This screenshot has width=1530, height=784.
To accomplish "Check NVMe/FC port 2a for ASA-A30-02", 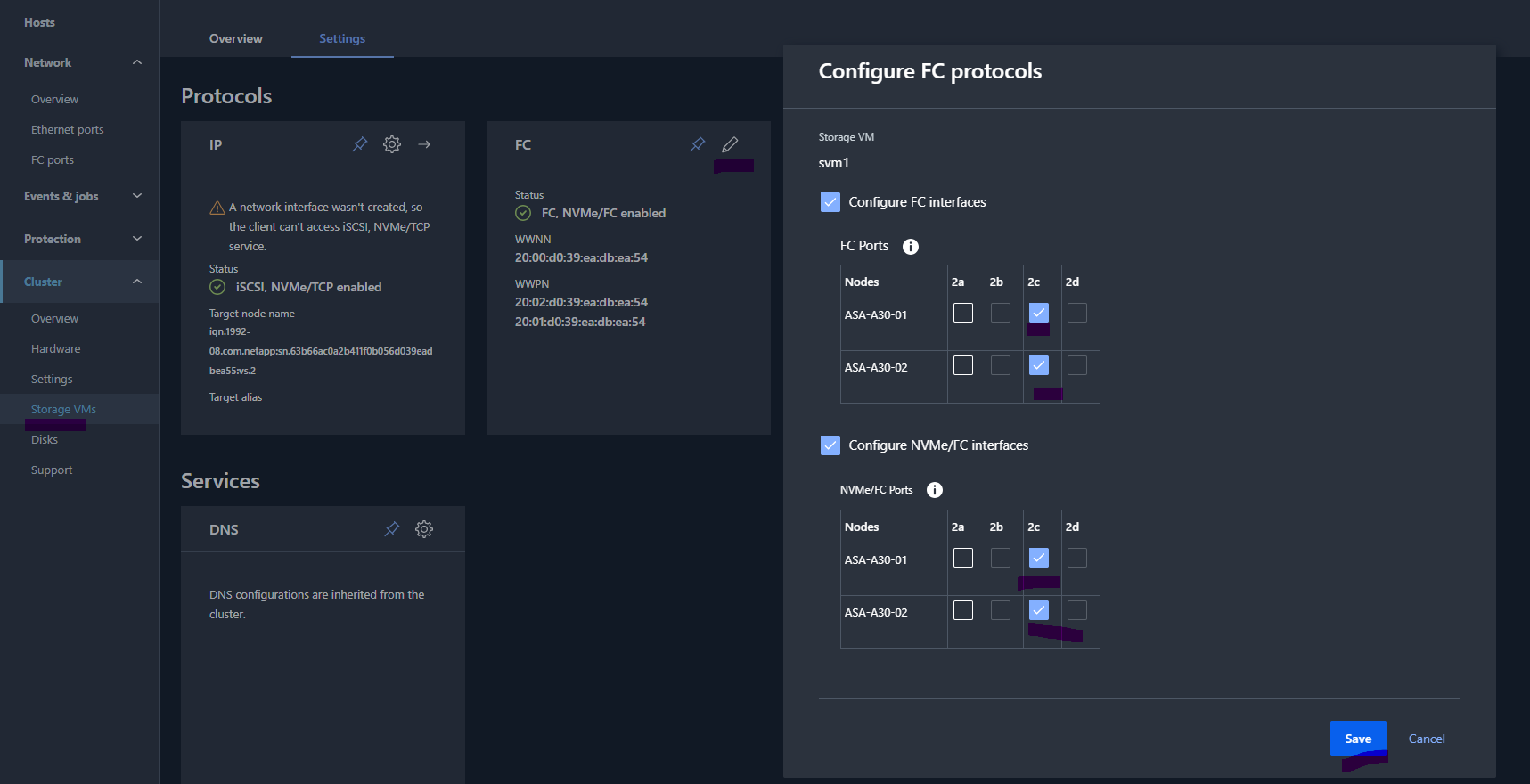I will click(962, 610).
